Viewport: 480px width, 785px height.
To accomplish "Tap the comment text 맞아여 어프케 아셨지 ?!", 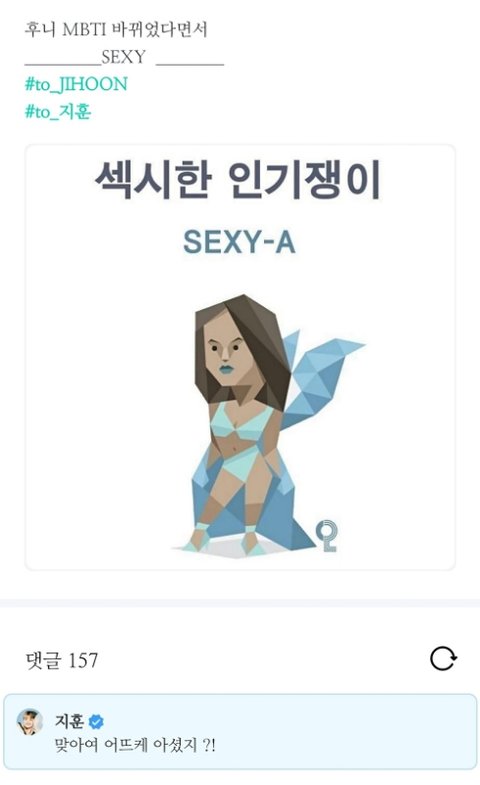I will 135,745.
